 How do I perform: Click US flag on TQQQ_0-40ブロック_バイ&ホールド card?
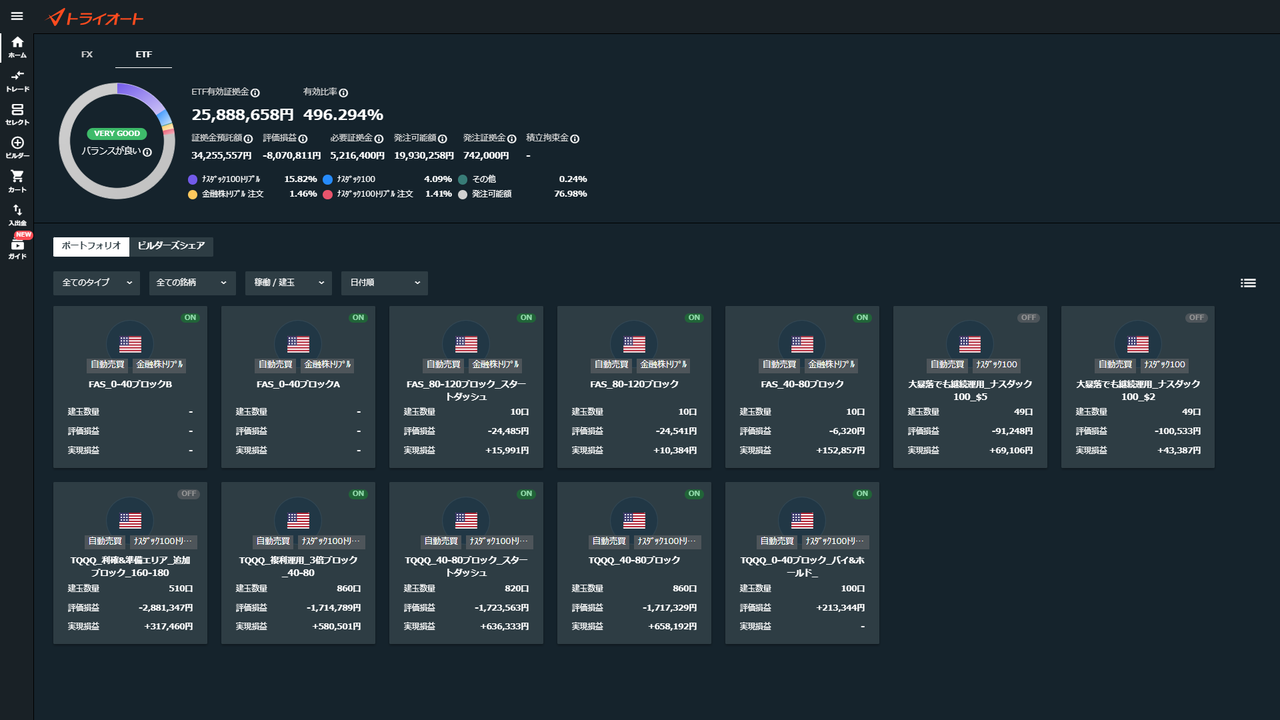coord(802,520)
